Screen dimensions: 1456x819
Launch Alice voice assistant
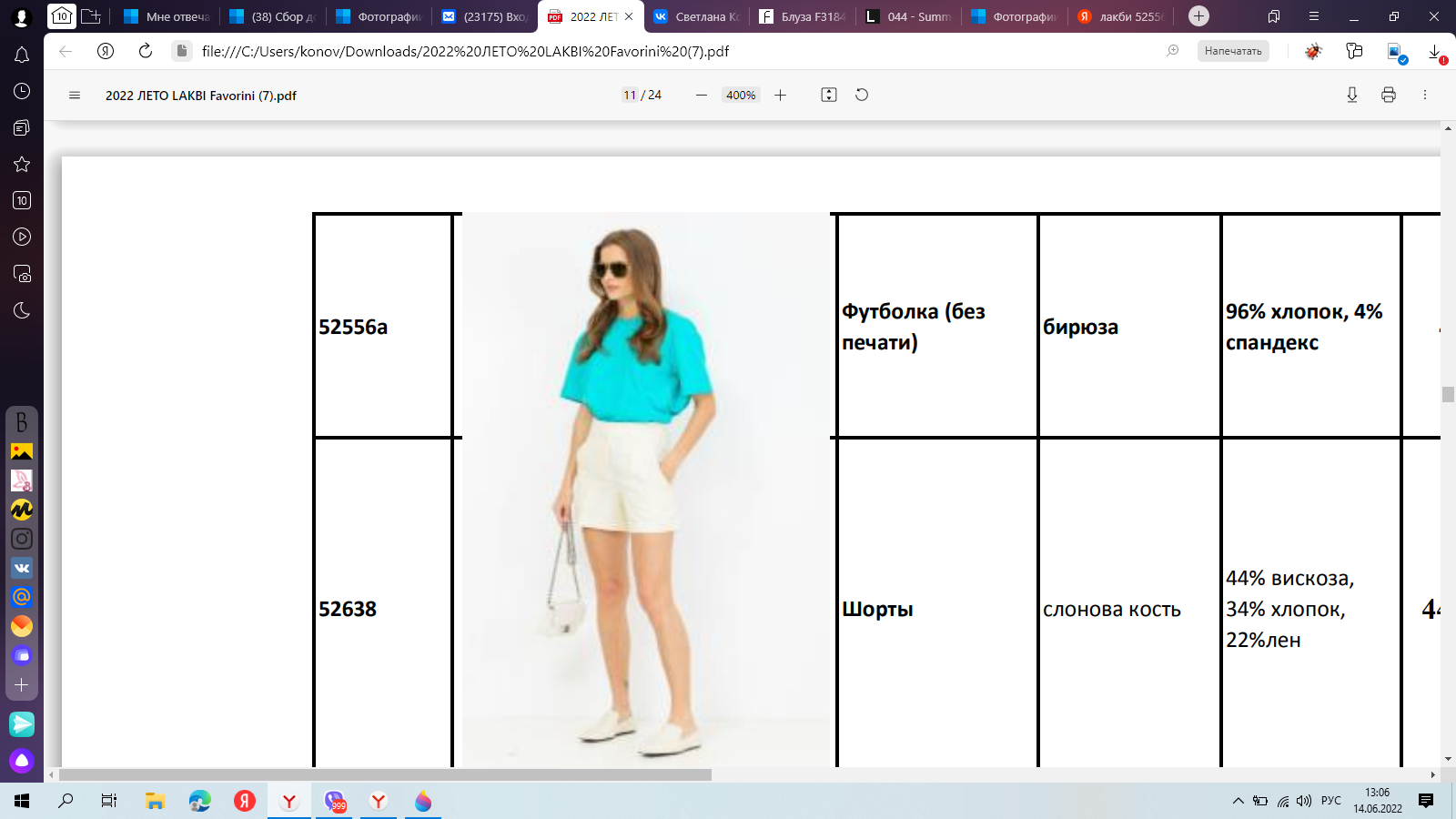tap(22, 761)
